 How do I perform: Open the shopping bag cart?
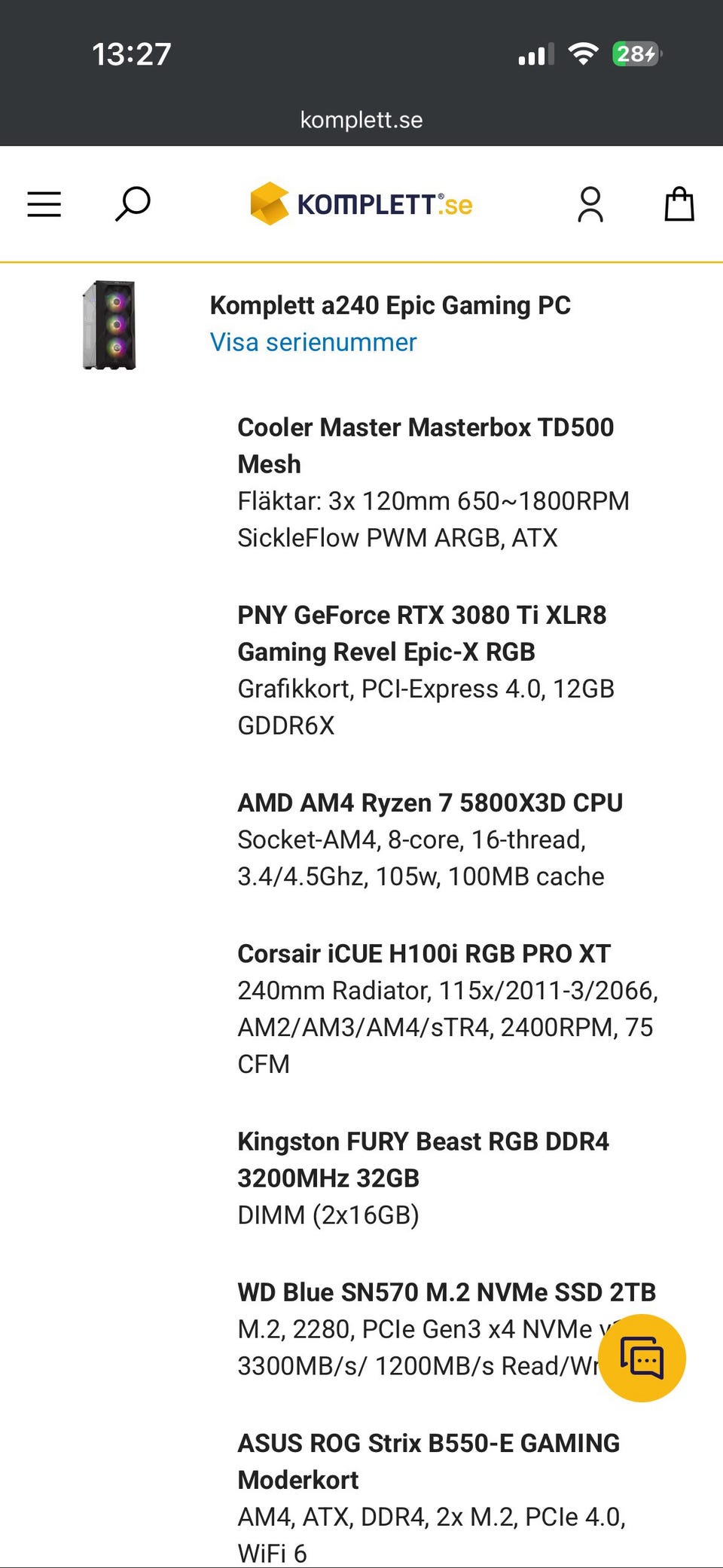click(679, 204)
